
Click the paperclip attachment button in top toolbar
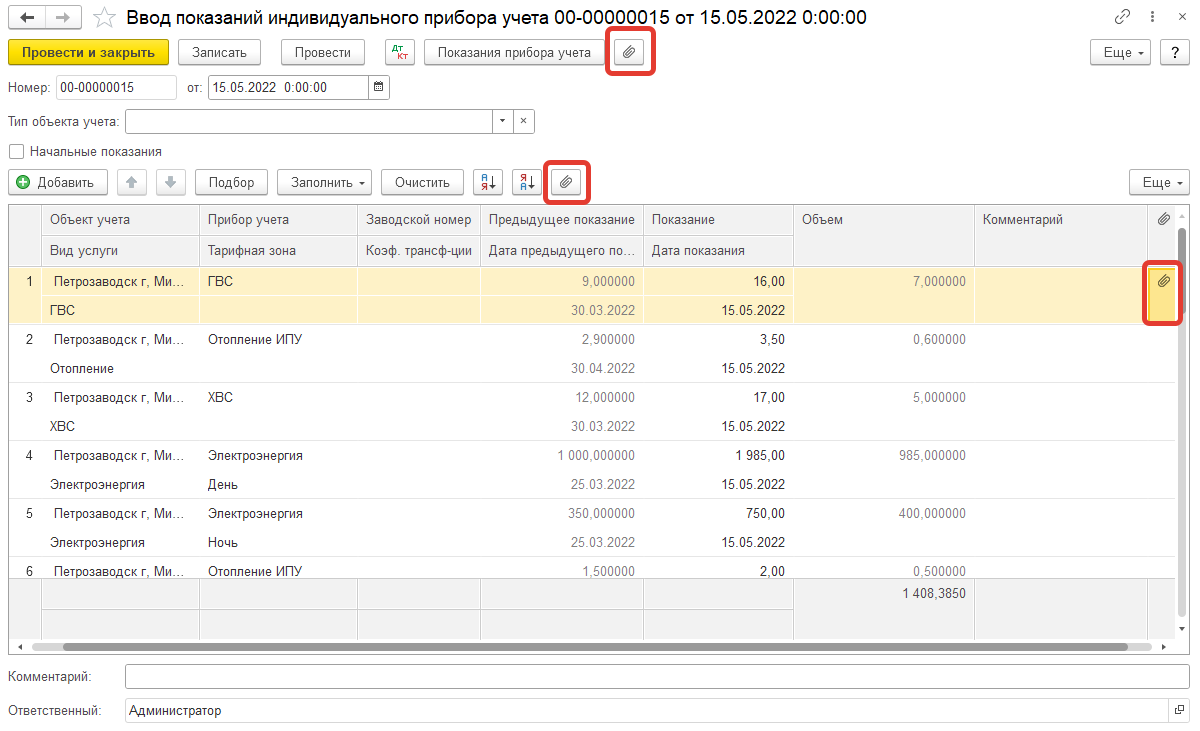pos(629,53)
